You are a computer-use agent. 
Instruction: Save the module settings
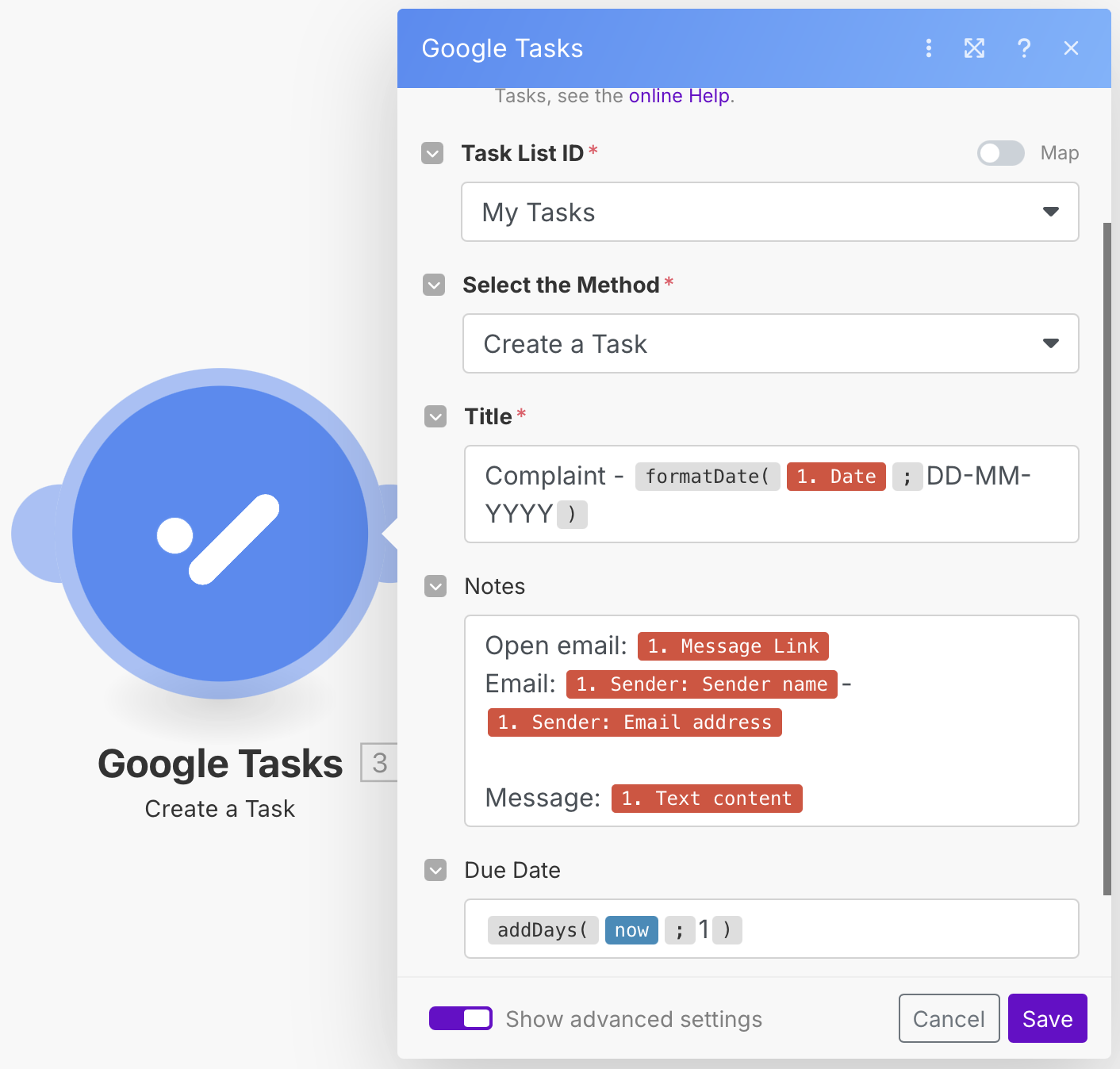(x=1047, y=1018)
